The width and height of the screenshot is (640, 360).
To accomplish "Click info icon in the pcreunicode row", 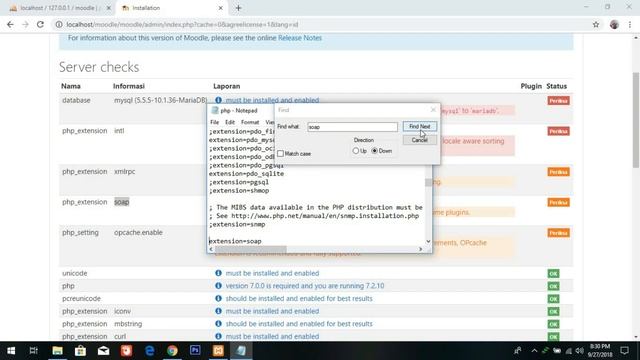I will tap(218, 298).
